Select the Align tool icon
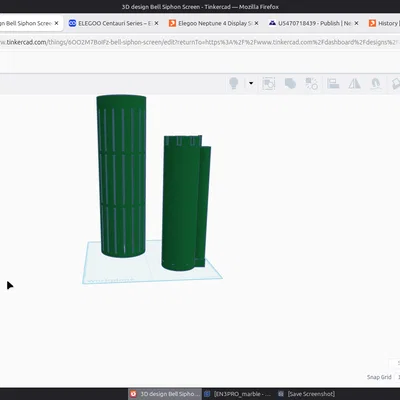Viewport: 400px width, 400px height. coord(333,84)
